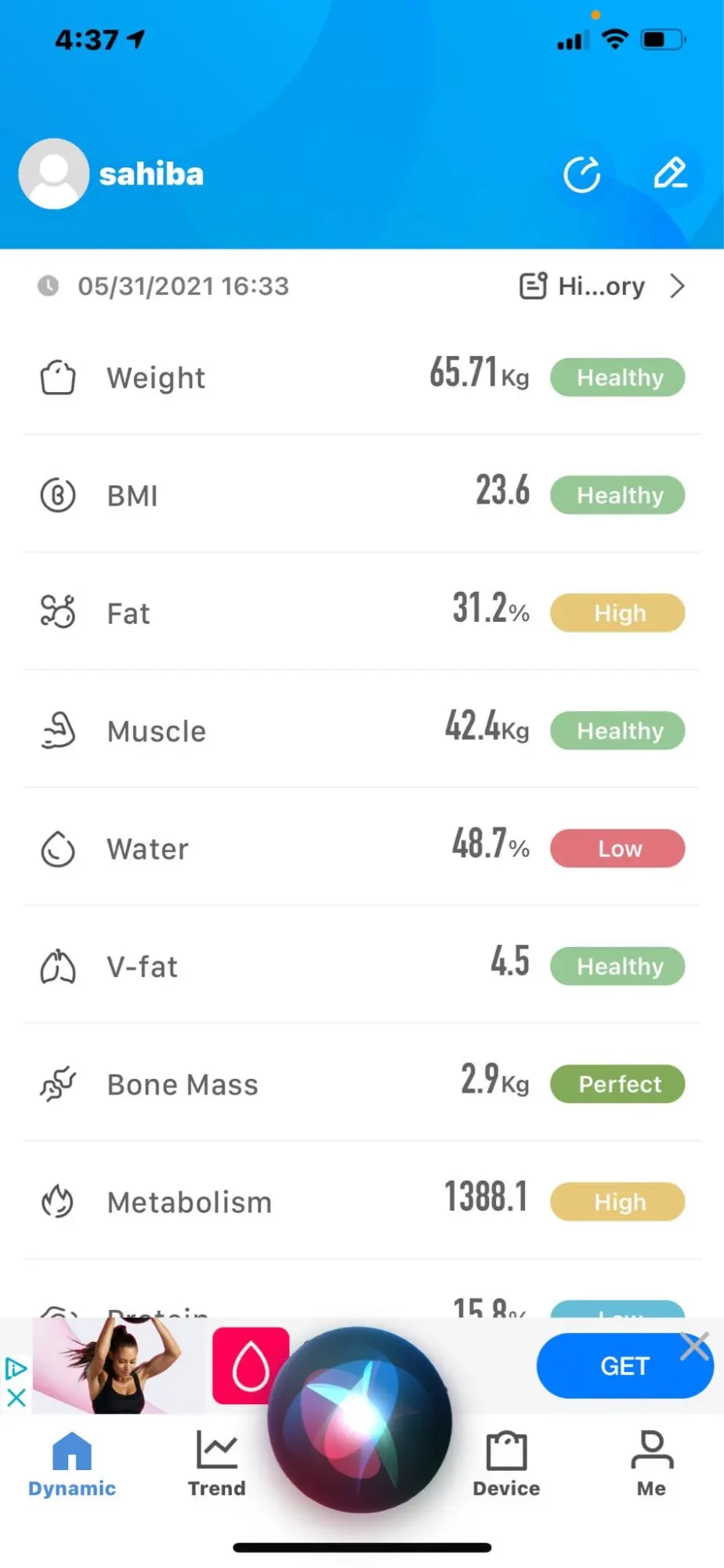Tap the BMI circle icon
The image size is (724, 1568).
[58, 495]
